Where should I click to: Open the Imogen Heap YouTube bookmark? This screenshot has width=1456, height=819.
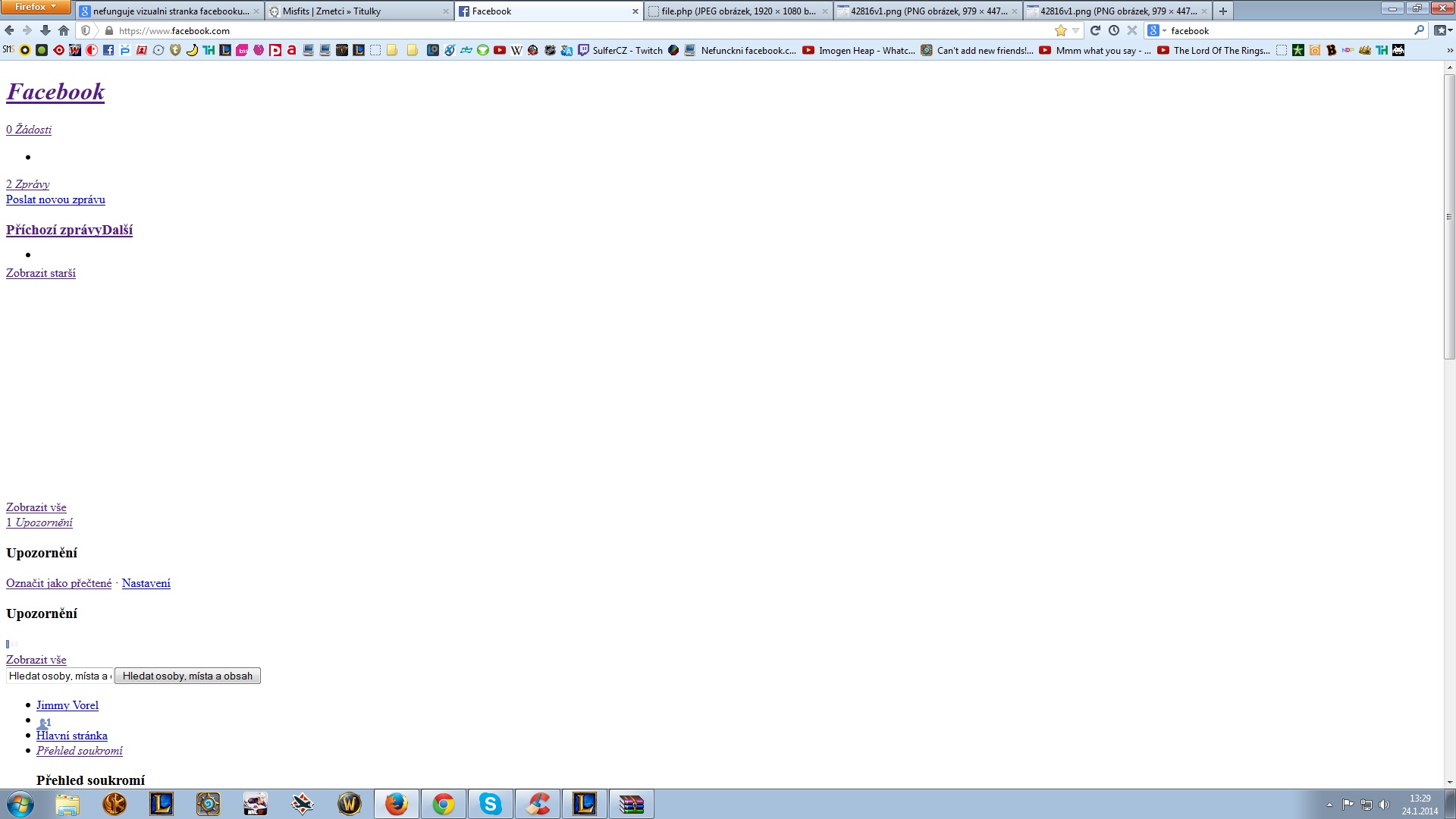click(858, 50)
